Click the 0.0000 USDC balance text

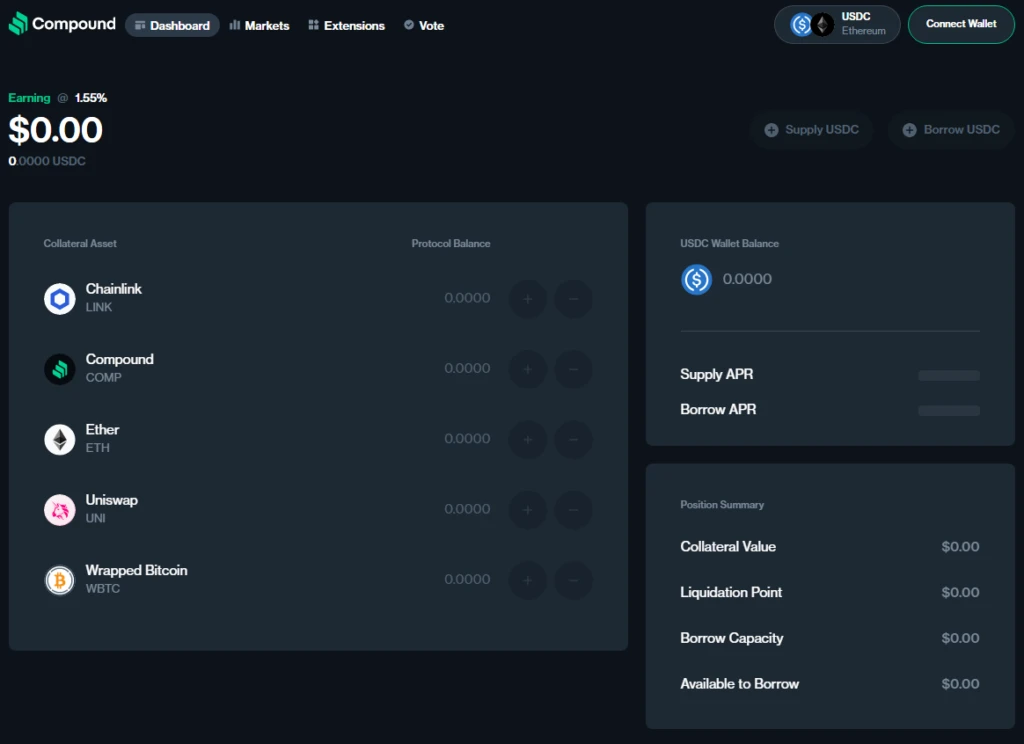pos(47,161)
